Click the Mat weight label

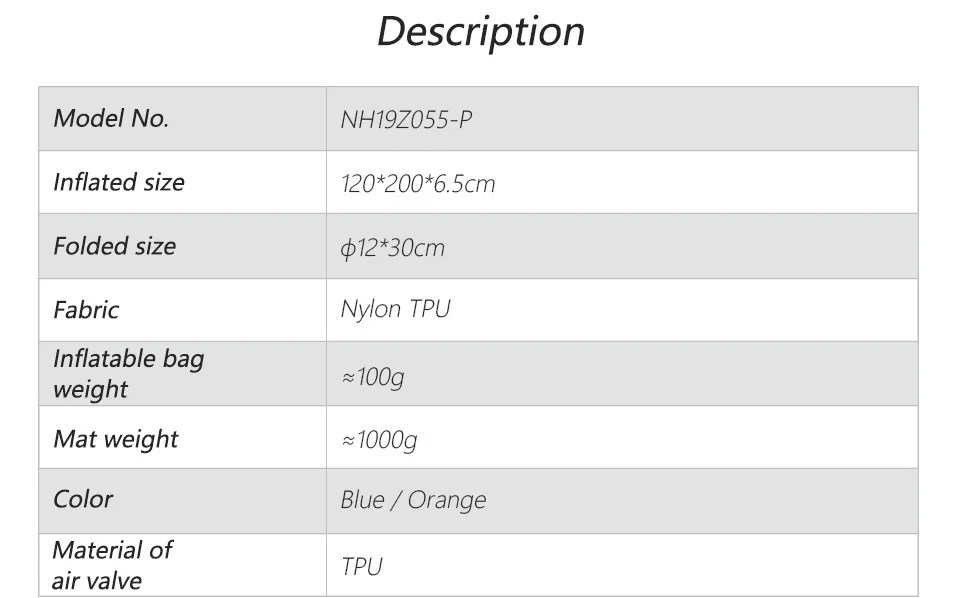(x=116, y=439)
